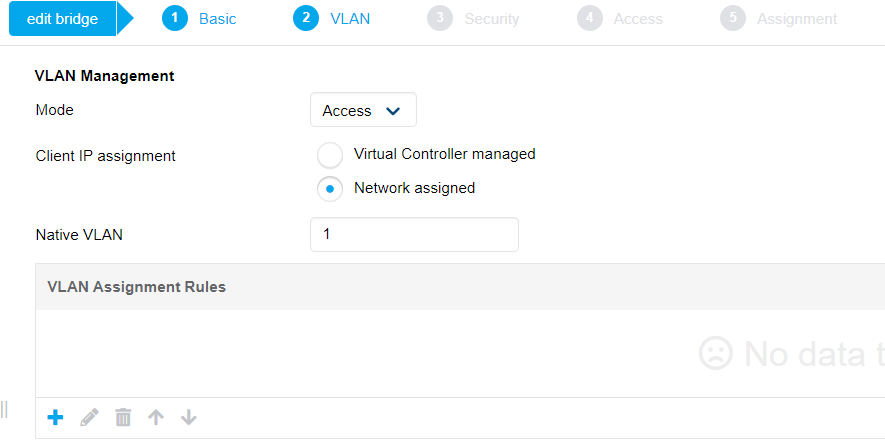Click the step 3 circle icon
The height and width of the screenshot is (445, 885).
tap(440, 19)
